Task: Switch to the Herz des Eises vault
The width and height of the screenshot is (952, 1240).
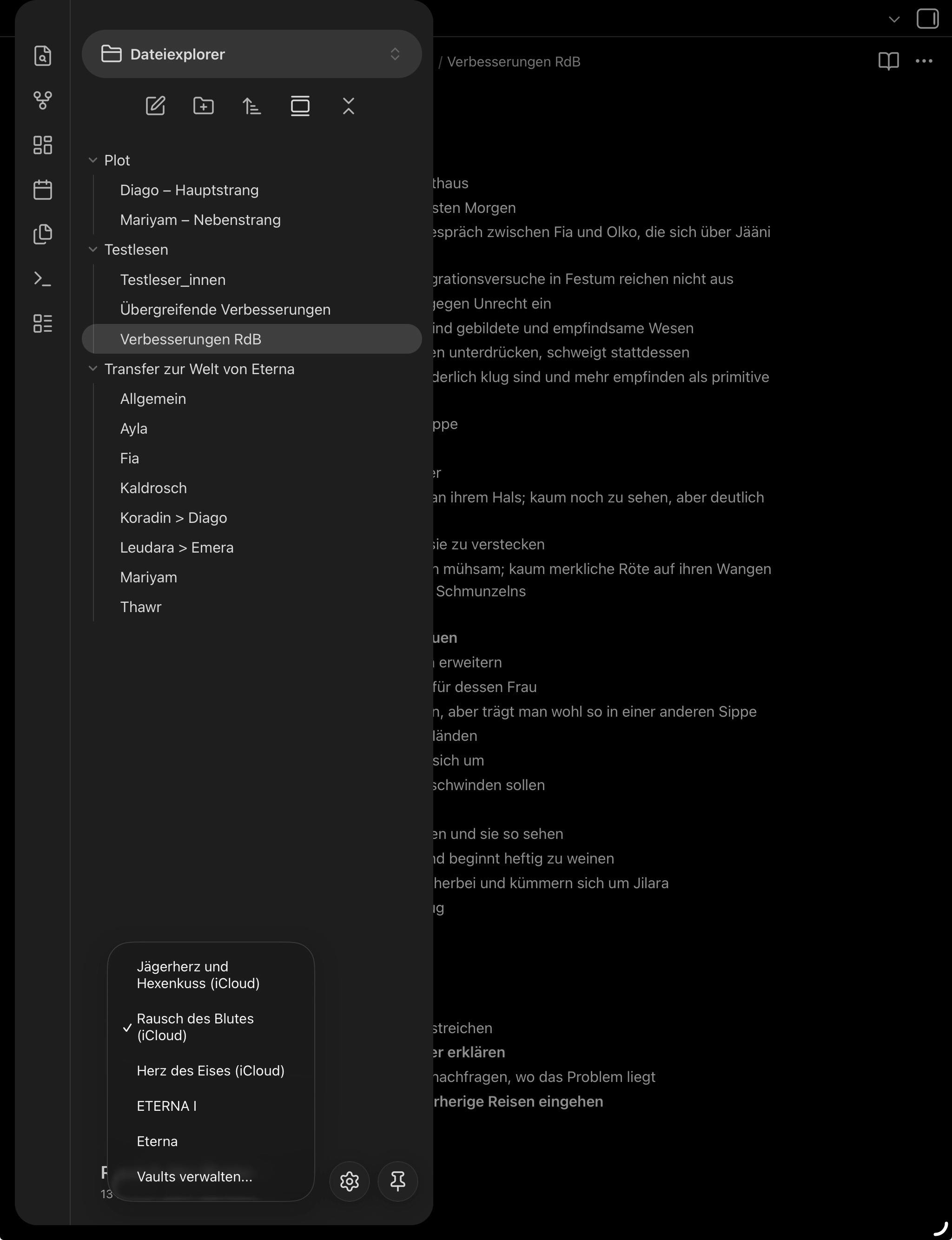Action: (x=211, y=1071)
